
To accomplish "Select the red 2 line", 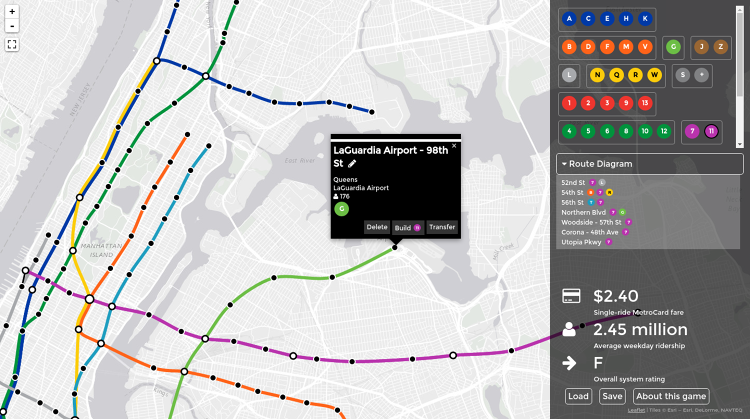I will [x=588, y=103].
